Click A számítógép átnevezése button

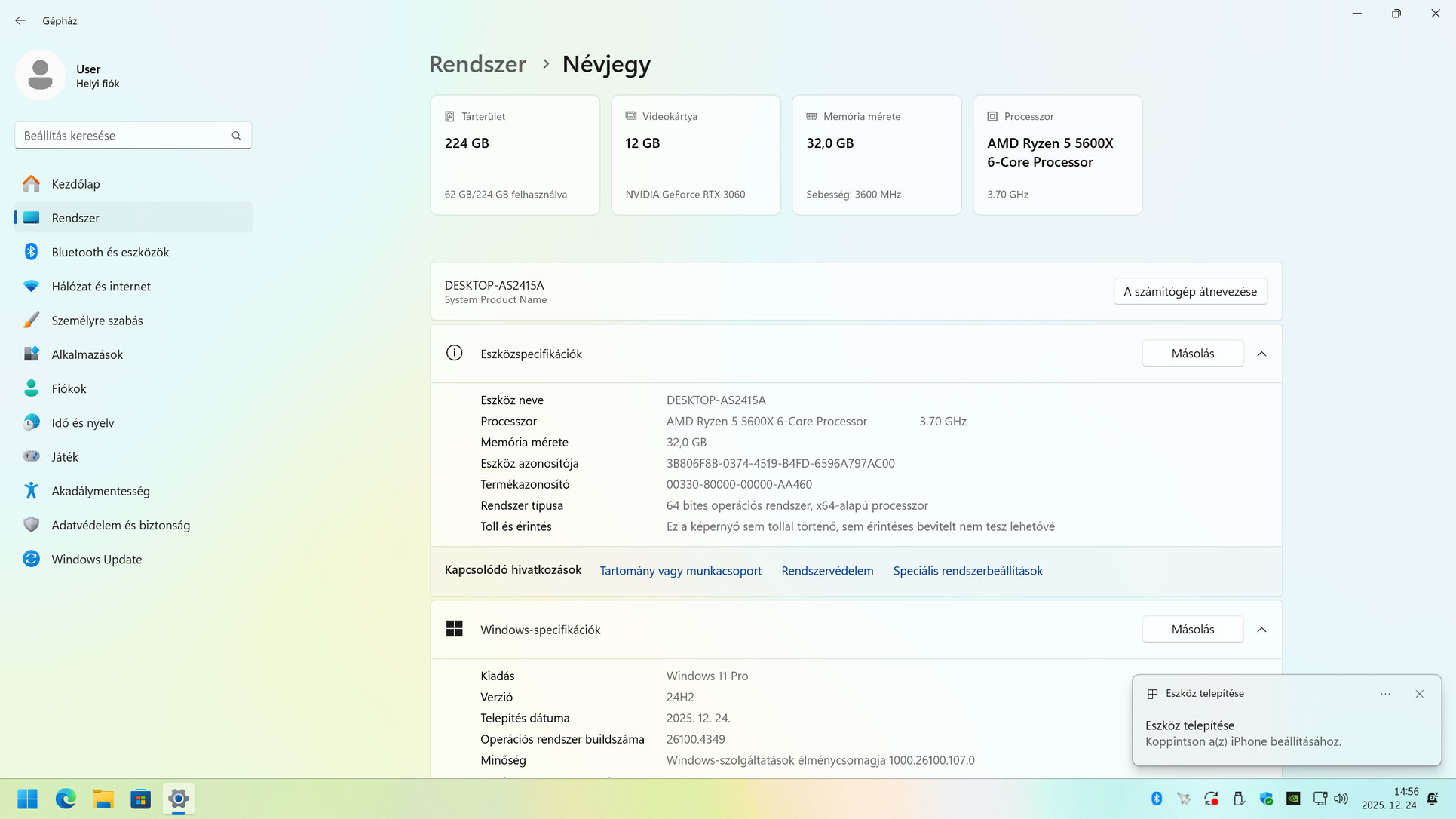pos(1190,292)
